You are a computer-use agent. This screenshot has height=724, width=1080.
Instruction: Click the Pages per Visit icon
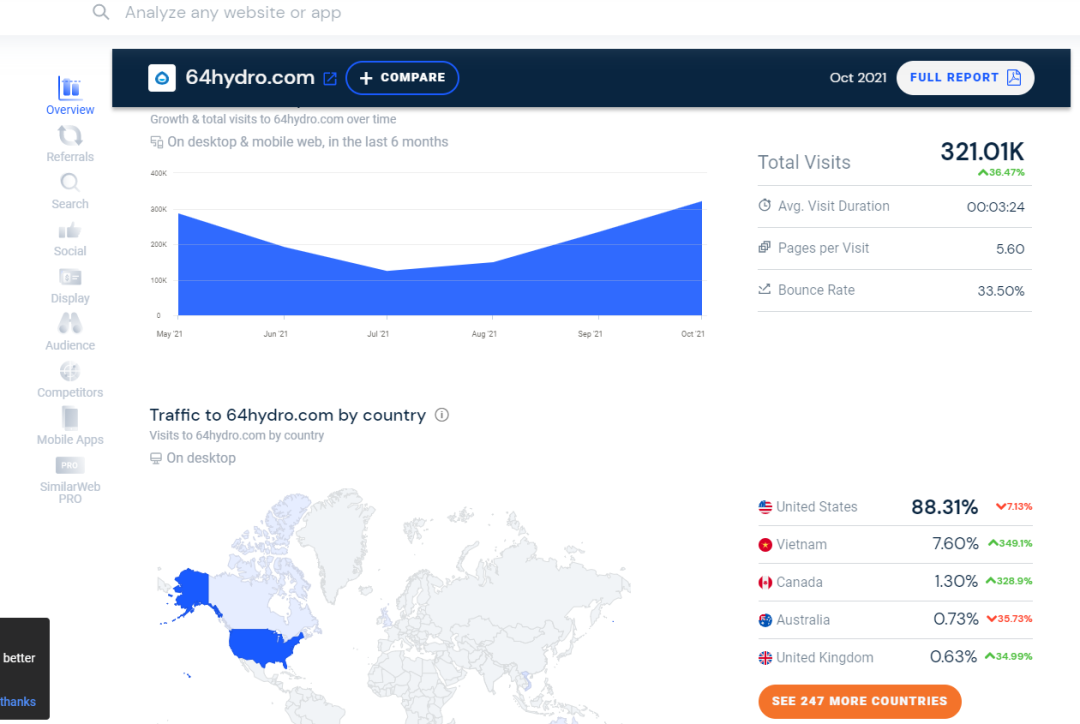click(765, 247)
